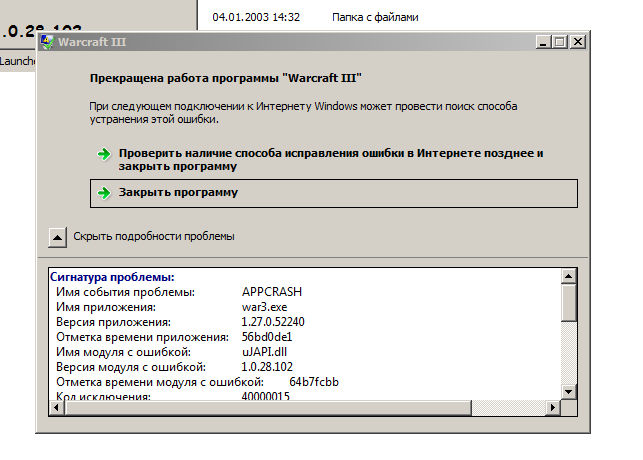
Task: Click Отметка времени приложения label
Action: tap(142, 337)
